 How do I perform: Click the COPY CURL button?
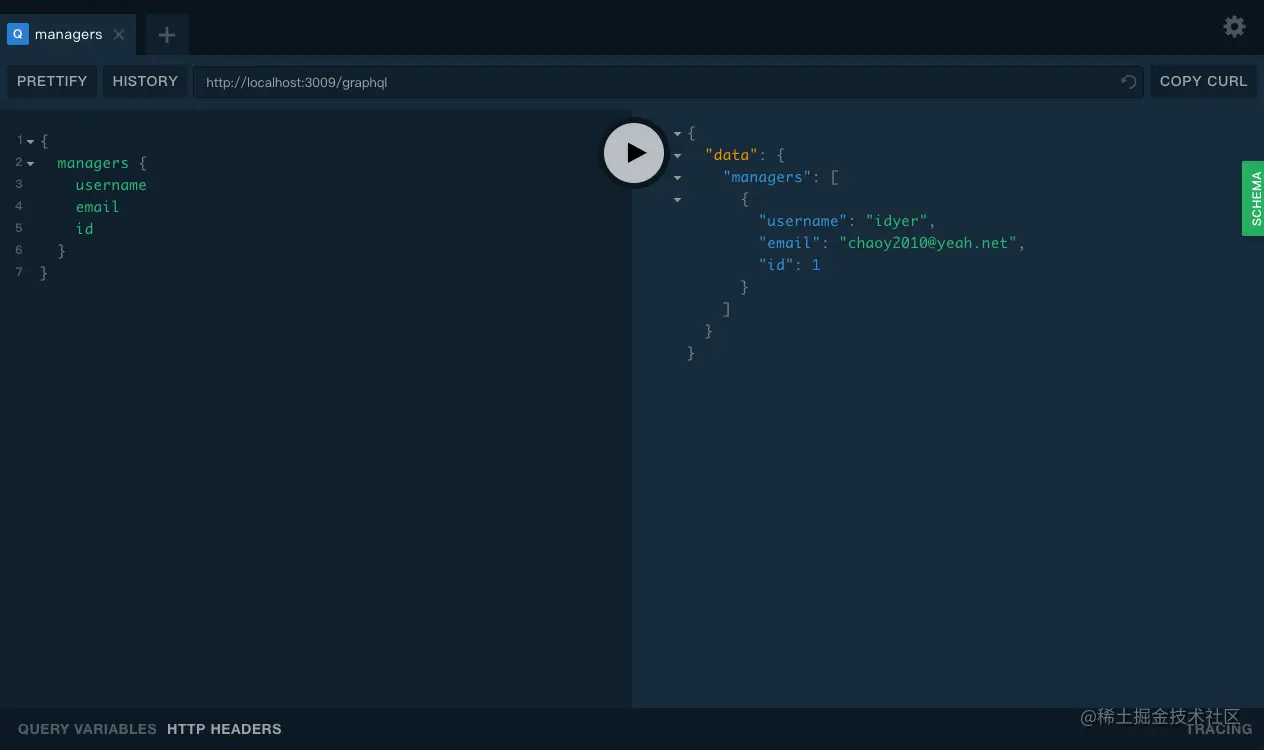[x=1203, y=81]
